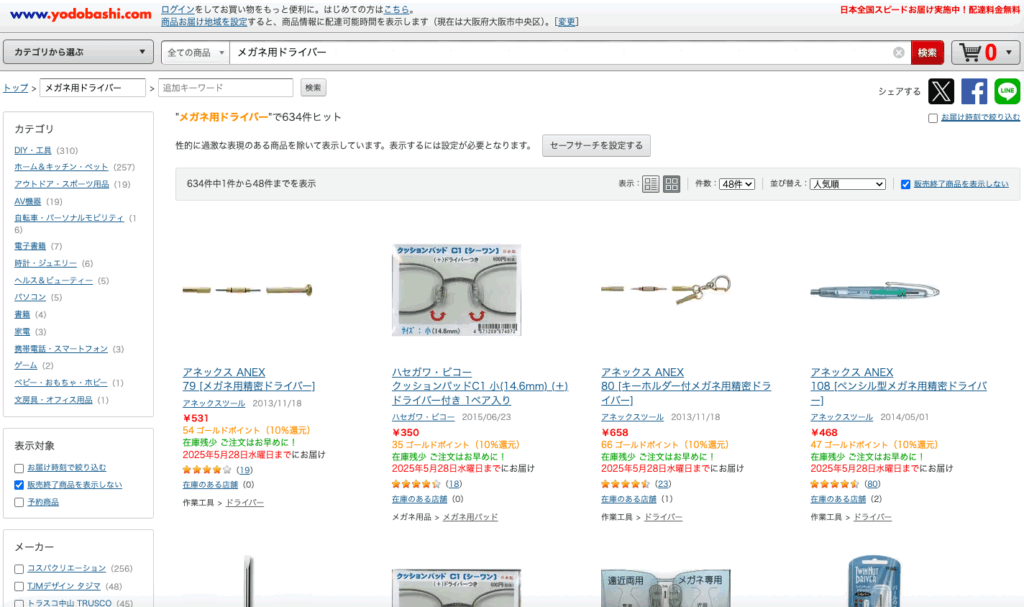Select アウトドア・スポーツ用品 category

(x=61, y=184)
